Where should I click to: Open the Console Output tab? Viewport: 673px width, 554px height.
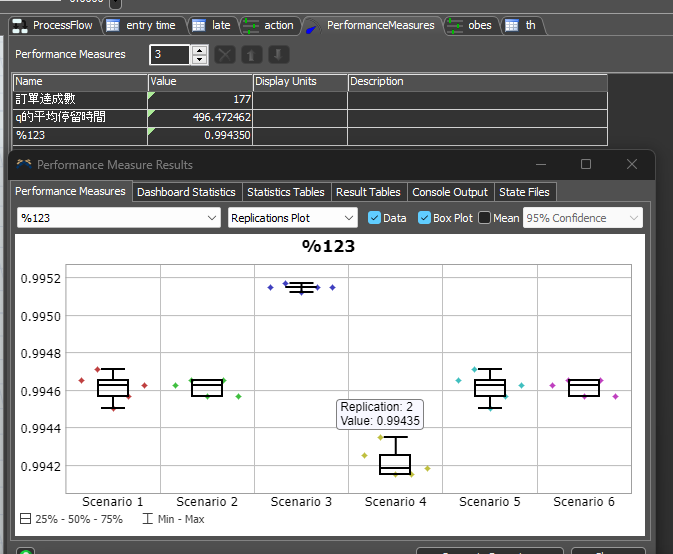pyautogui.click(x=450, y=192)
